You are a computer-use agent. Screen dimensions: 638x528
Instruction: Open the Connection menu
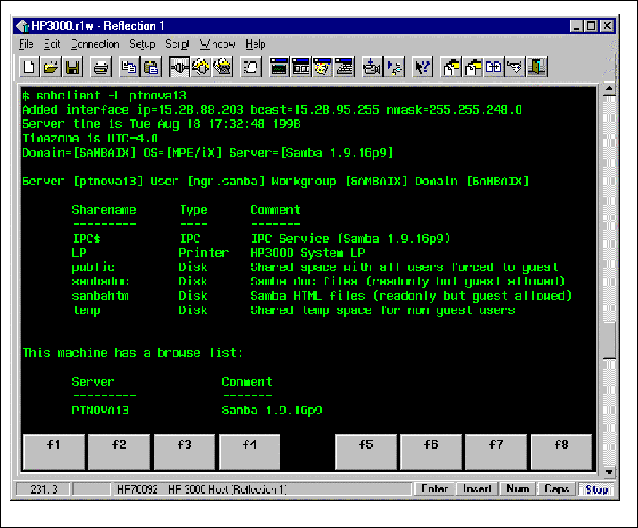tap(95, 44)
